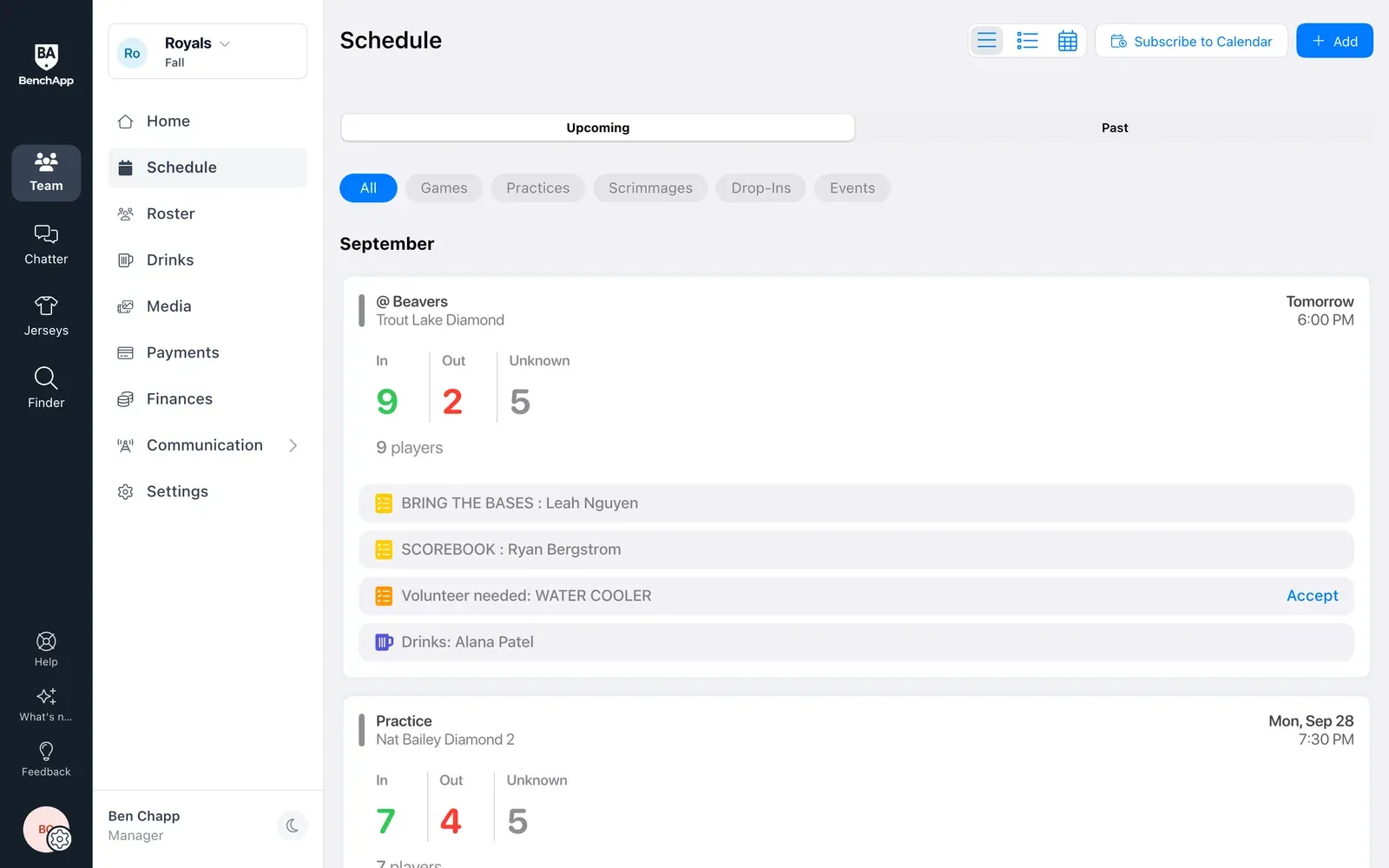Click the Communication broadcast icon

click(125, 445)
